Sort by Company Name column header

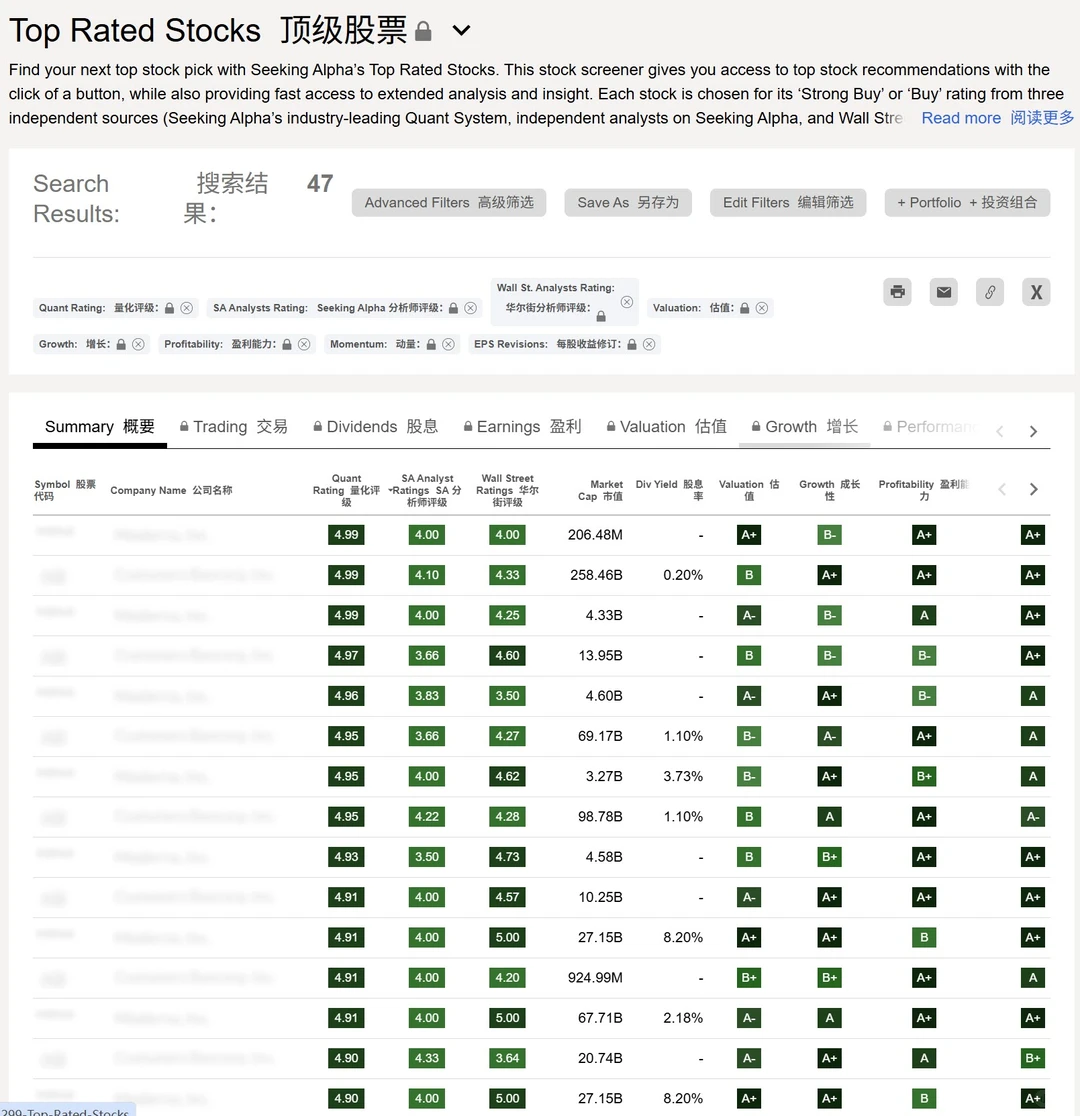pyautogui.click(x=171, y=490)
